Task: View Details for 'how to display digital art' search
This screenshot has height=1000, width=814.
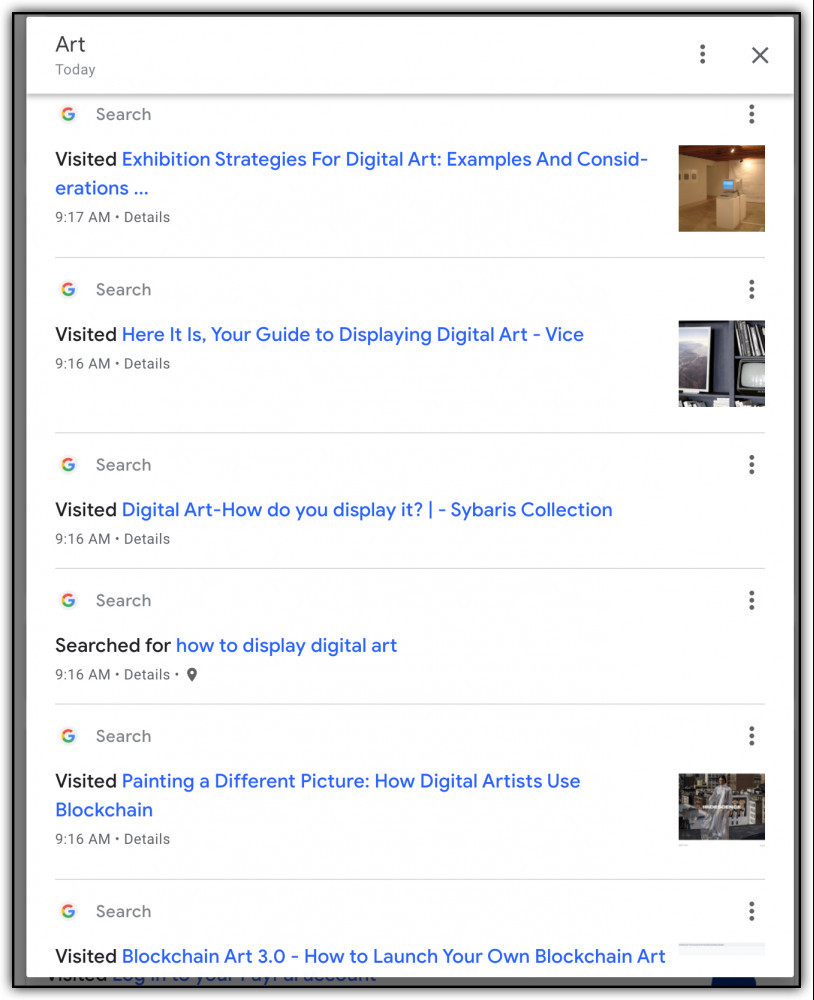Action: point(147,675)
